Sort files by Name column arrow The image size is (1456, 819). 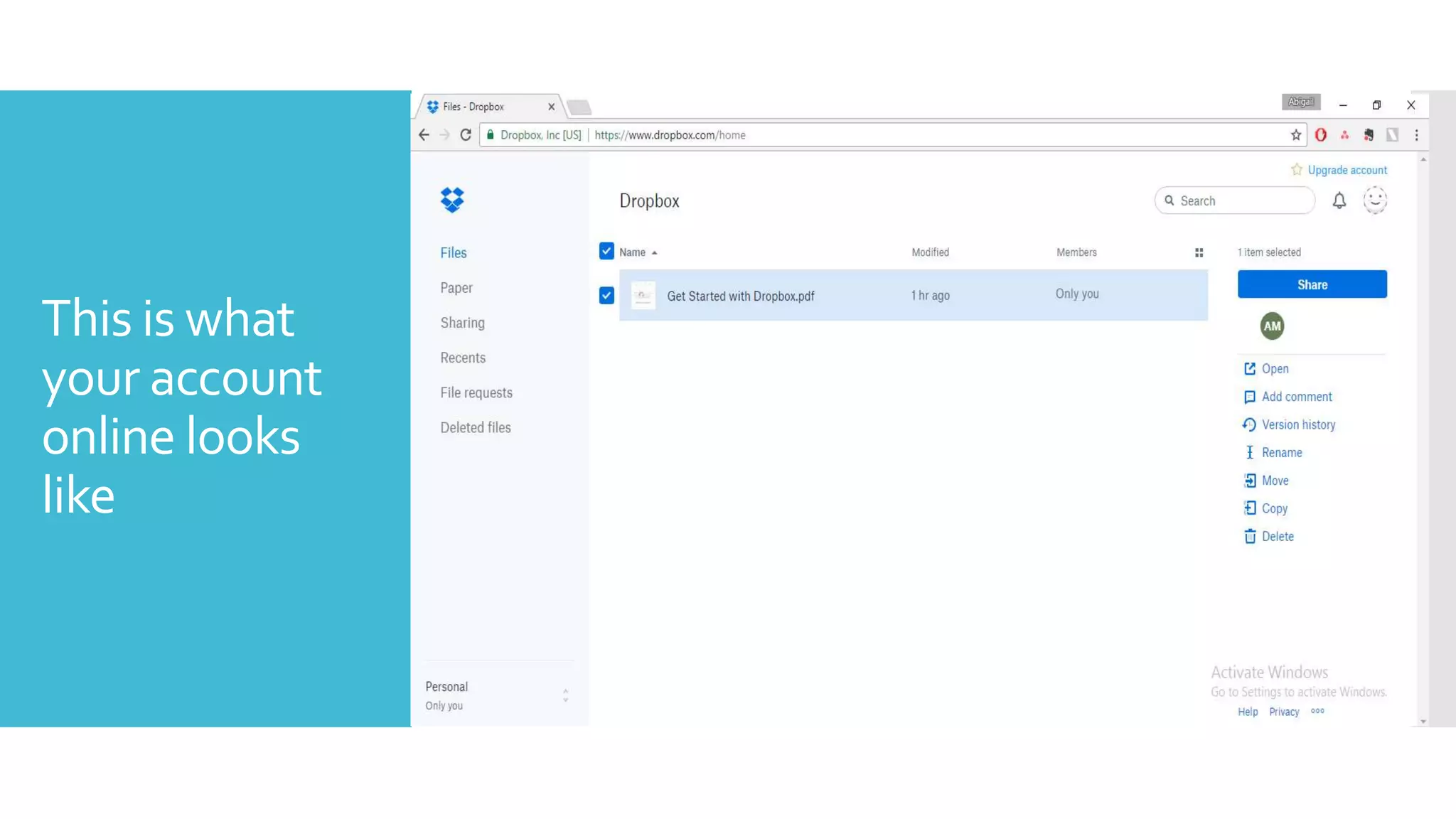(x=654, y=253)
